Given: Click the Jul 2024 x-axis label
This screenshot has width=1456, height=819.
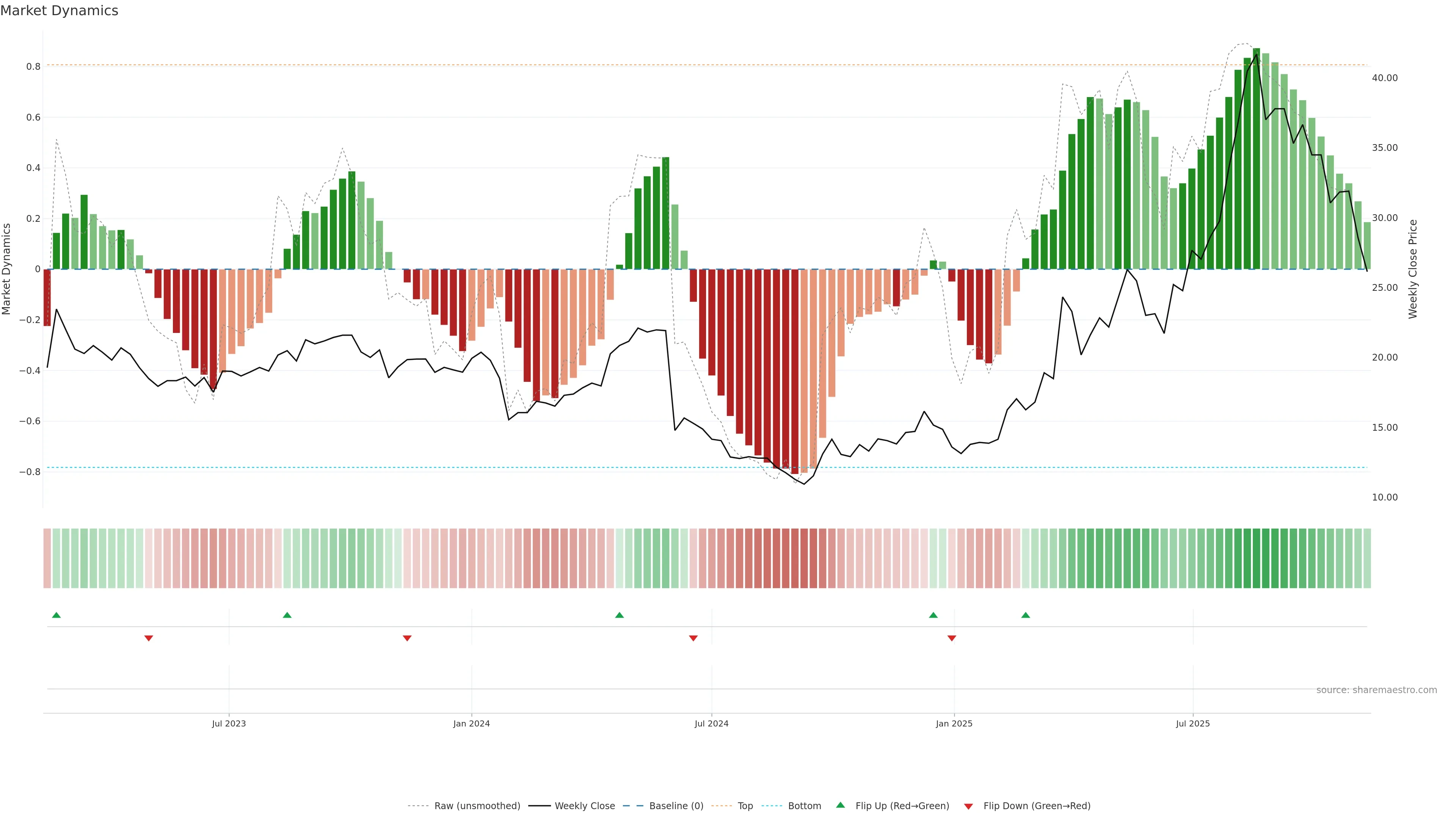Looking at the screenshot, I should click(x=711, y=723).
